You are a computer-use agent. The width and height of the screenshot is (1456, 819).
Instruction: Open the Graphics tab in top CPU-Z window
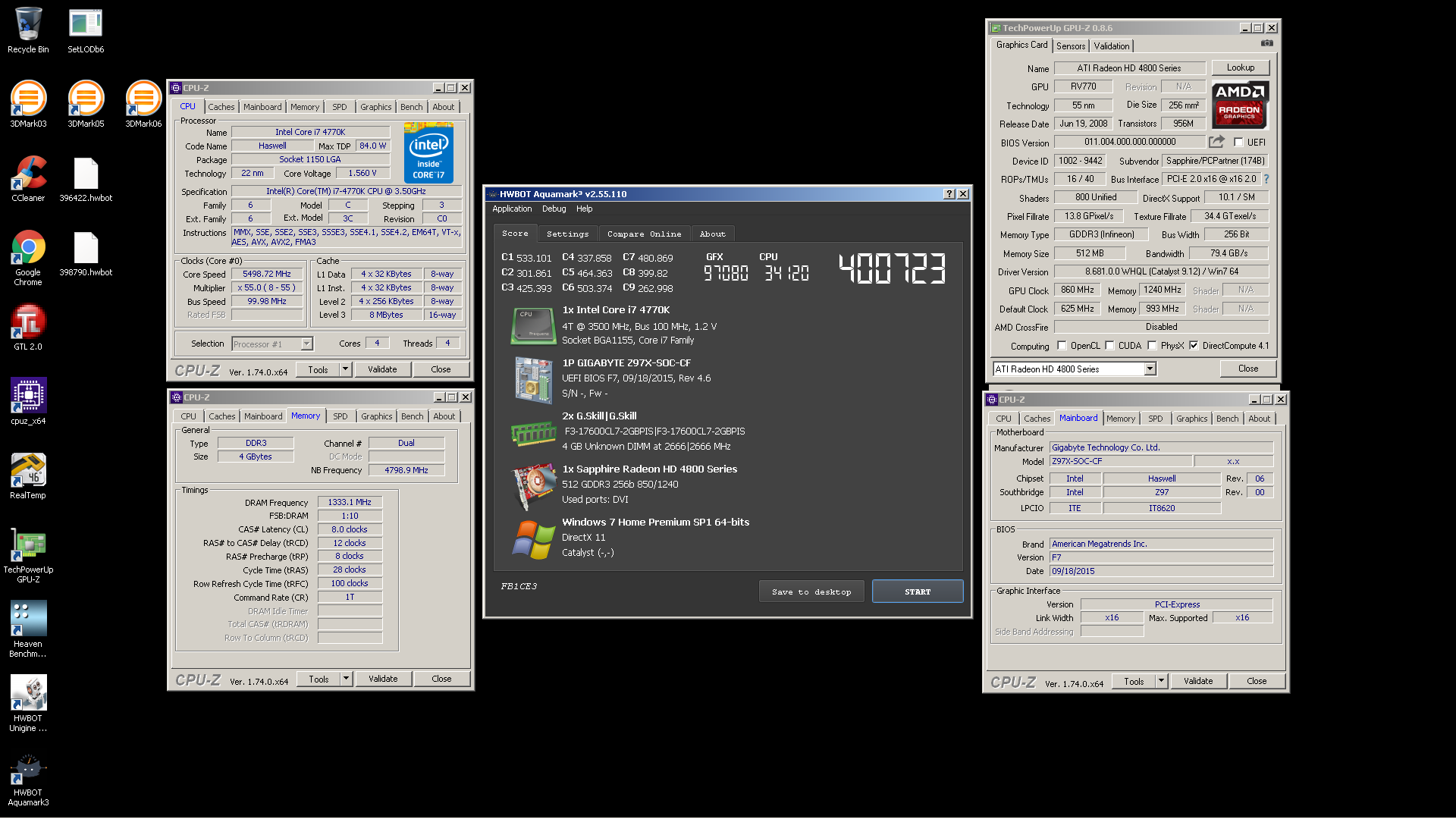(375, 107)
